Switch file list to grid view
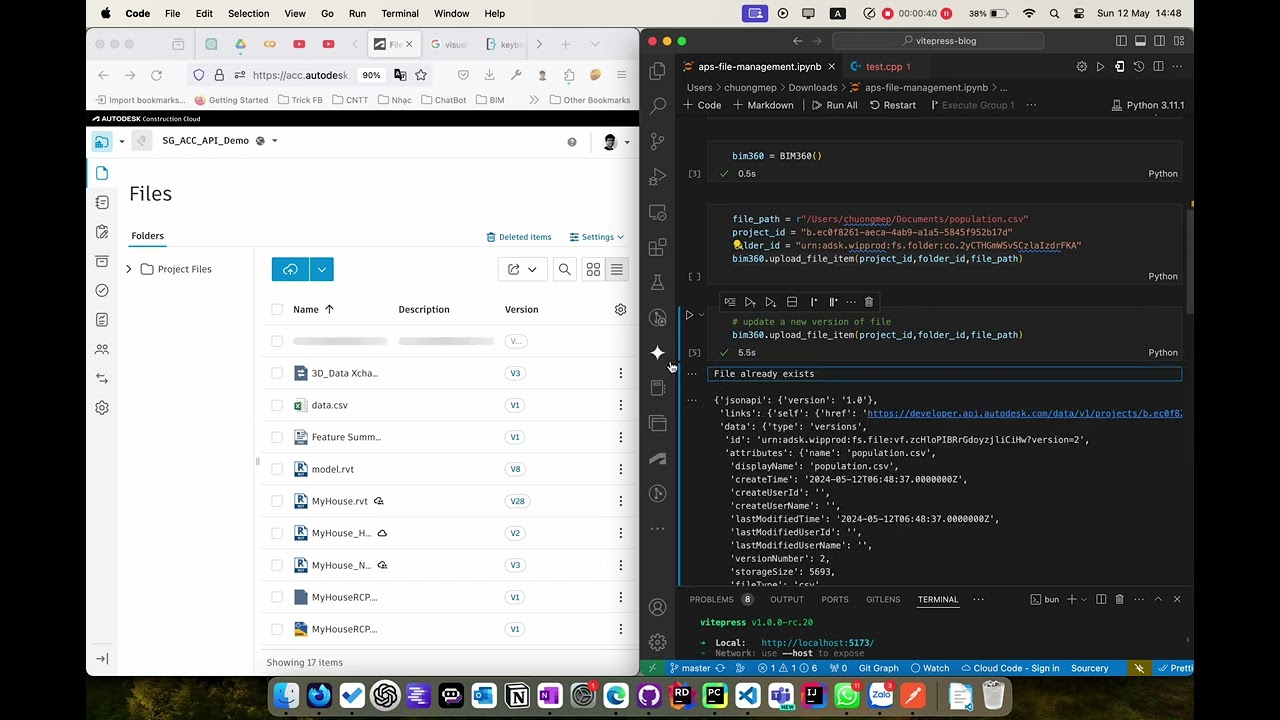Screen dimensions: 1280x720 click(593, 269)
